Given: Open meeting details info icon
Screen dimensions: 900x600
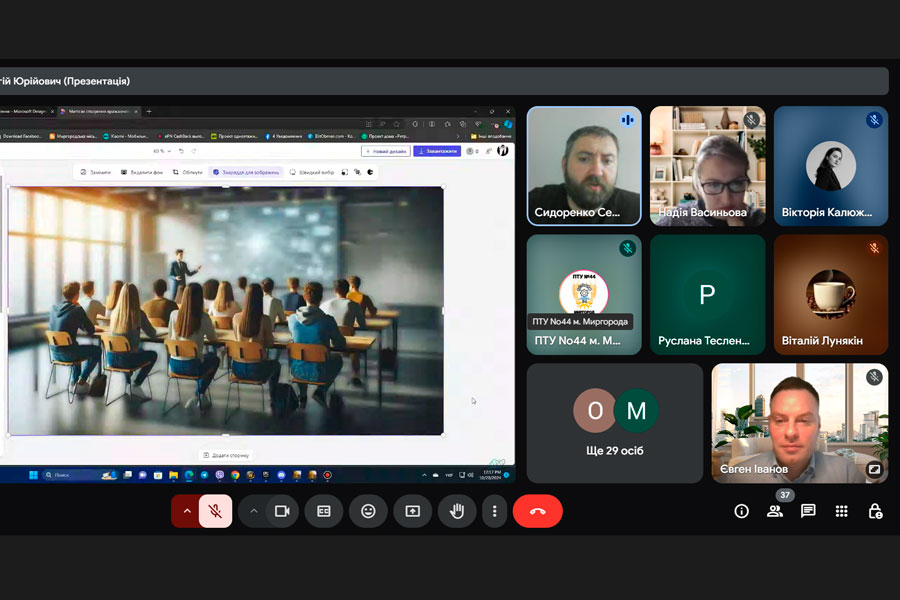Looking at the screenshot, I should click(742, 511).
